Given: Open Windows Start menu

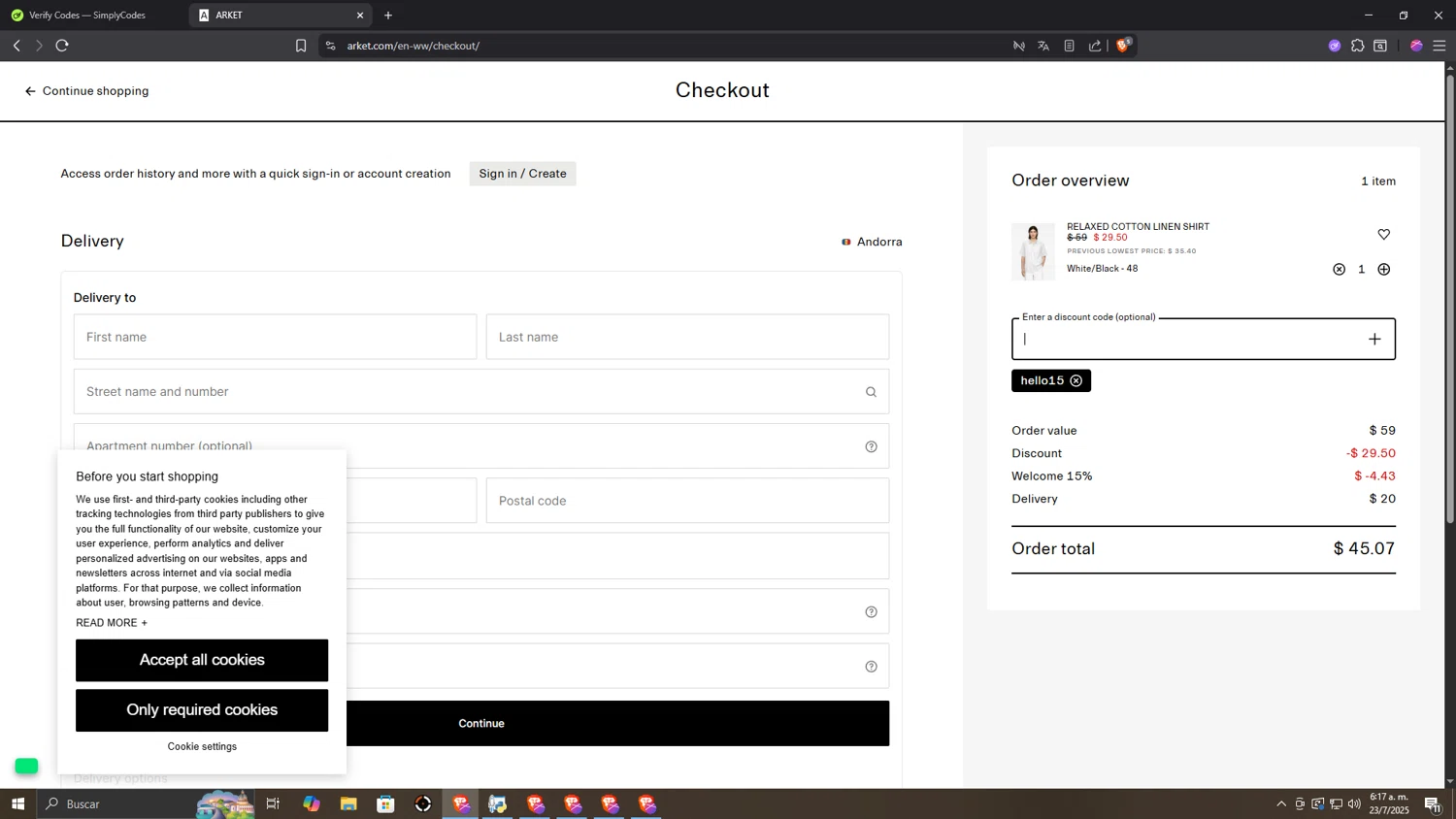Looking at the screenshot, I should point(17,803).
